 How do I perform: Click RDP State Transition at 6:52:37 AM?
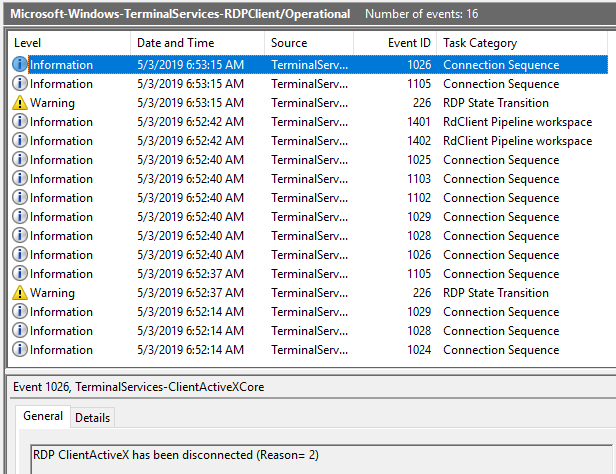[x=496, y=293]
